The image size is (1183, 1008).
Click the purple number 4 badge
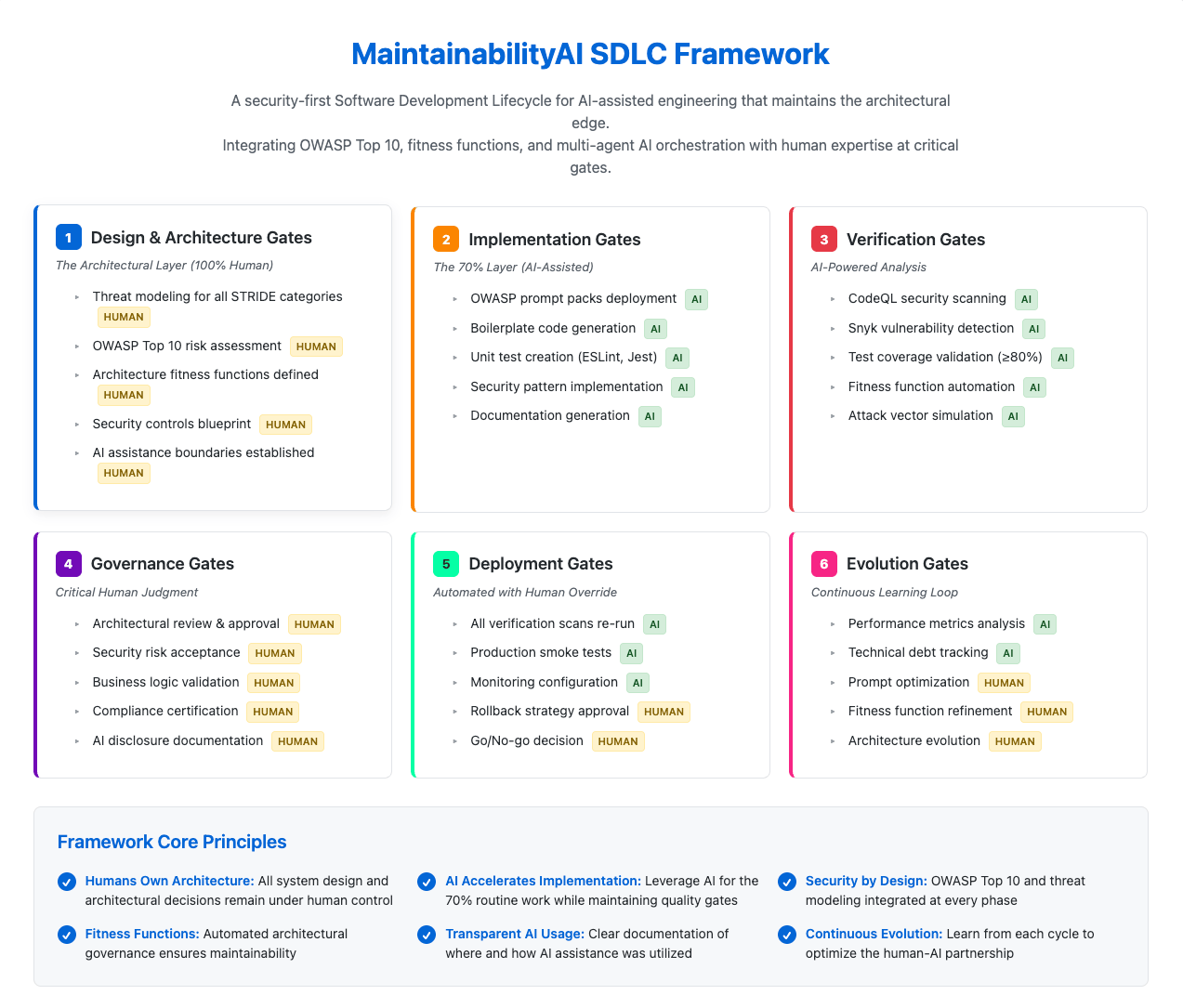69,564
